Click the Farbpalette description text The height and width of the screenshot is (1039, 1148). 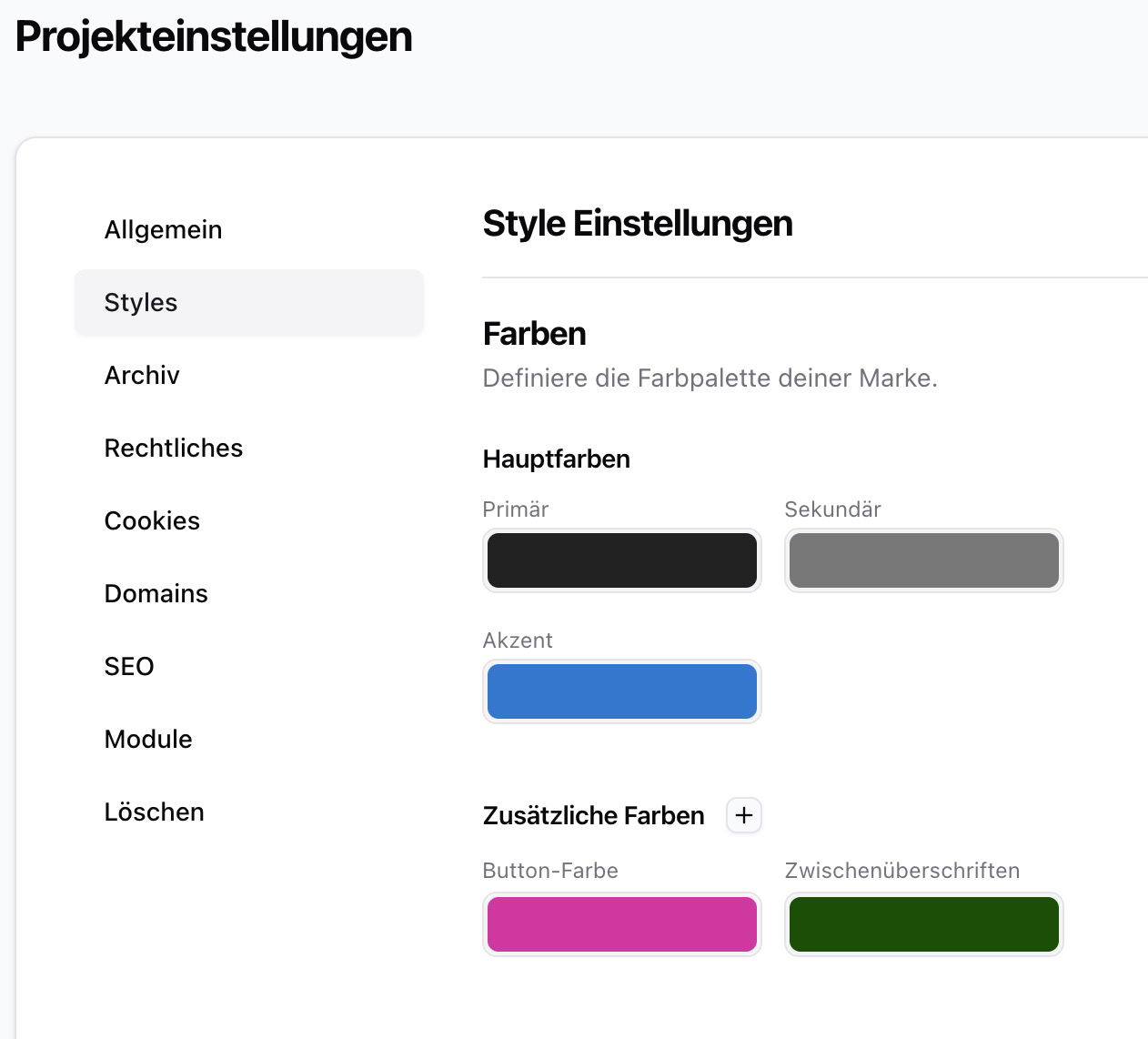[710, 378]
